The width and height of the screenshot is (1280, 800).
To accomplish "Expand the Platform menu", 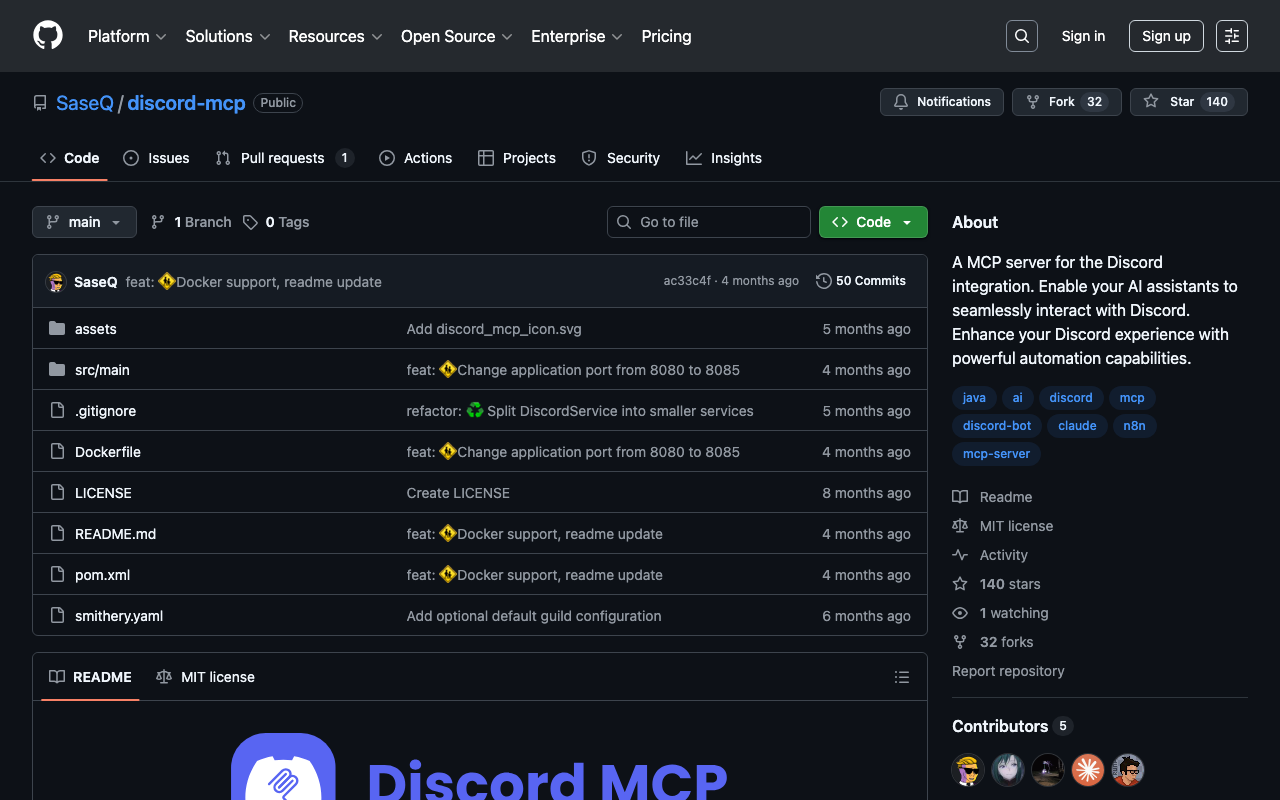I will tap(127, 36).
